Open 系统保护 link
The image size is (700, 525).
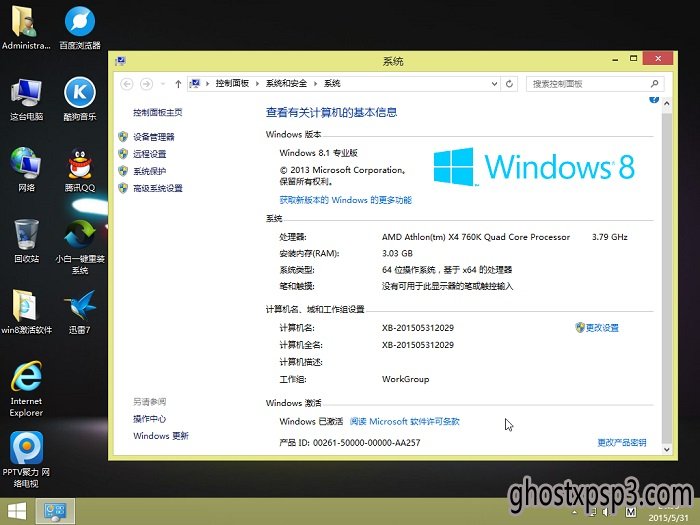tap(150, 171)
